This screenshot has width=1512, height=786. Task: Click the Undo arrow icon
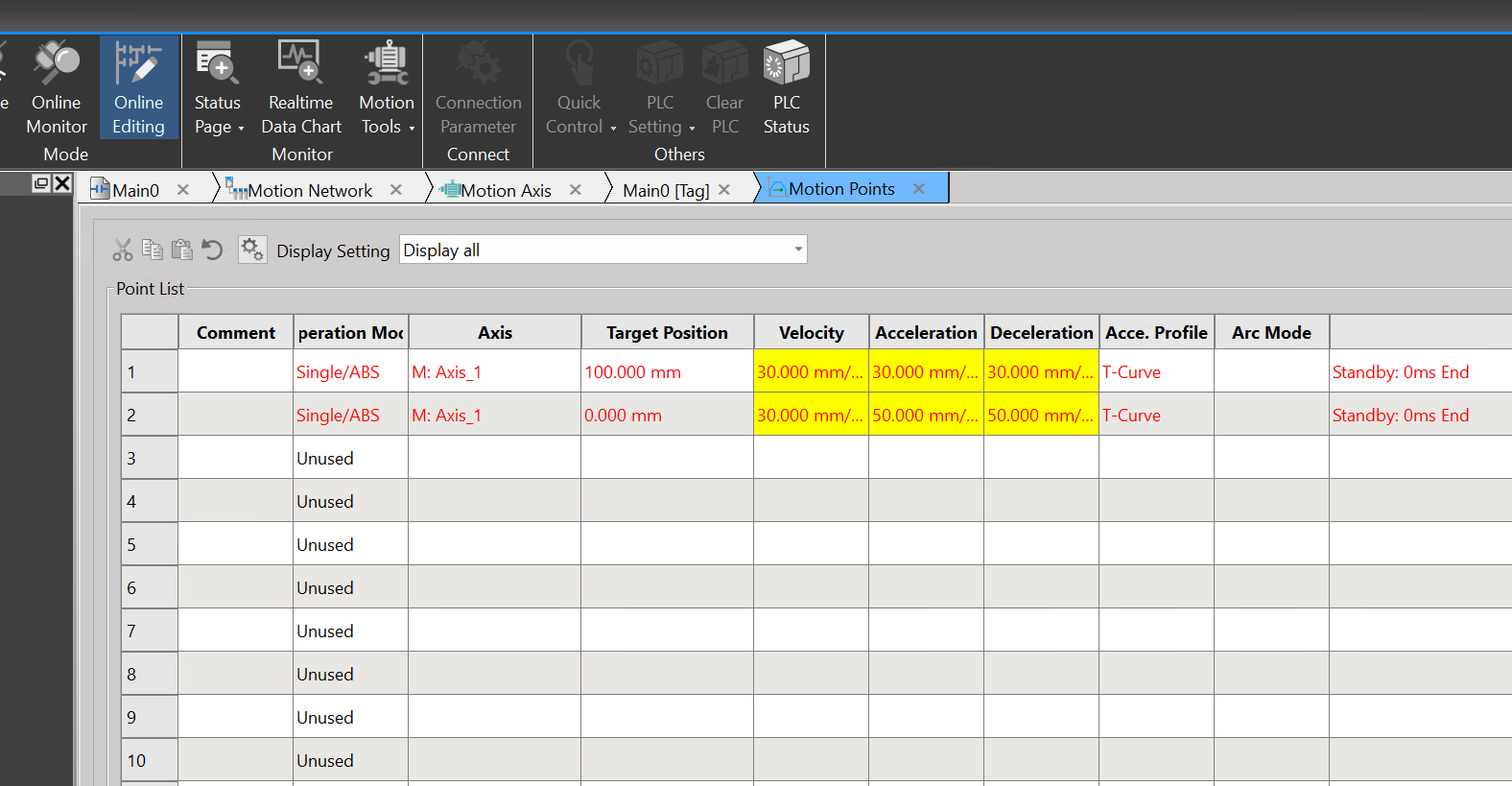213,250
